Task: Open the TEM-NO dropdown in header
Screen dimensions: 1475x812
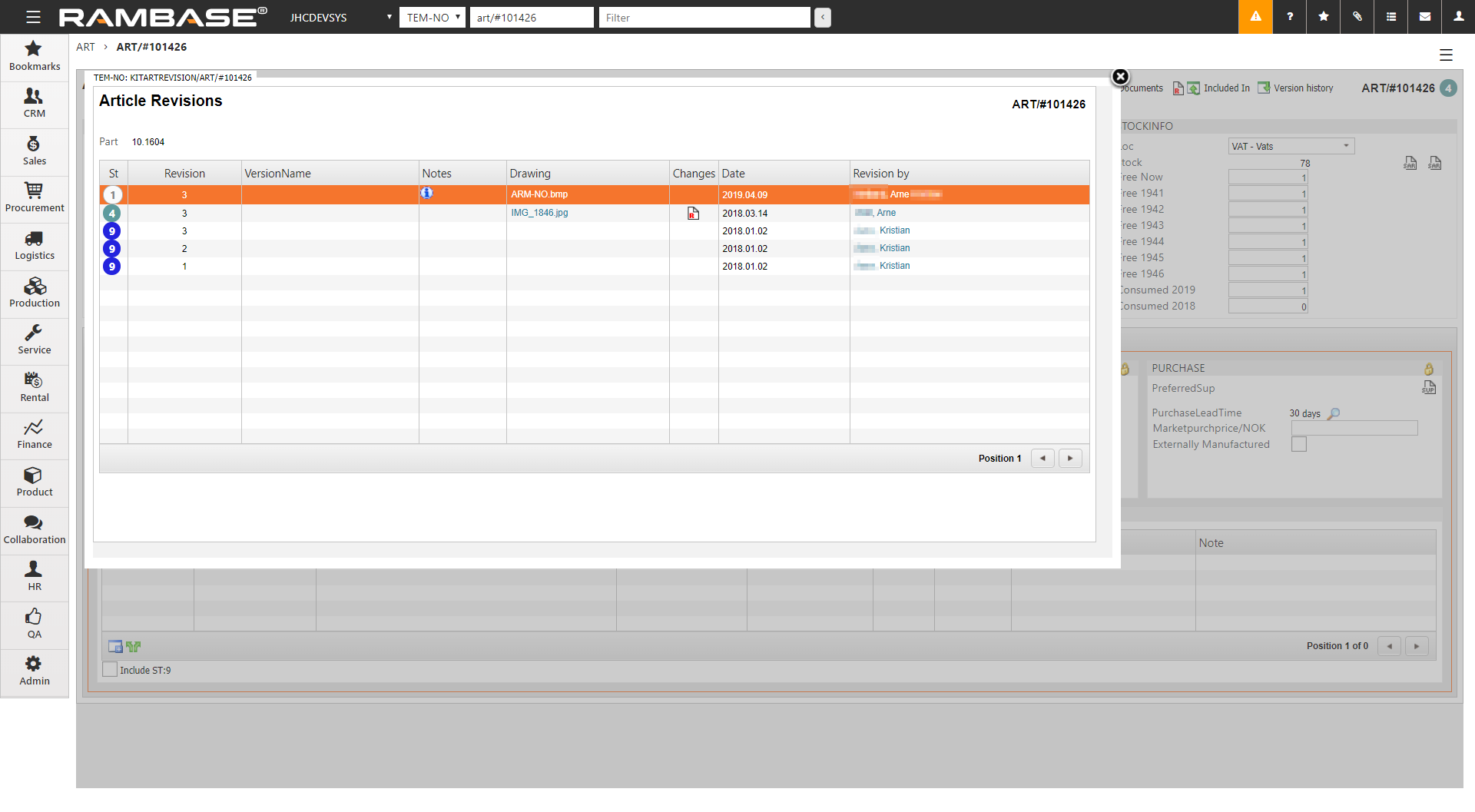Action: point(433,18)
